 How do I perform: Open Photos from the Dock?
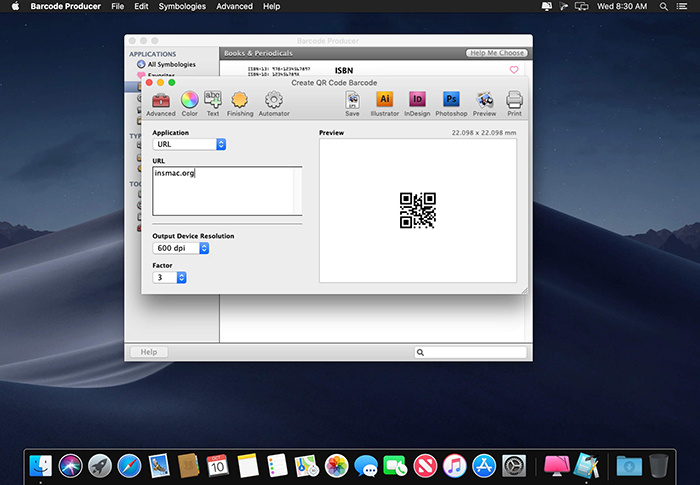point(336,466)
